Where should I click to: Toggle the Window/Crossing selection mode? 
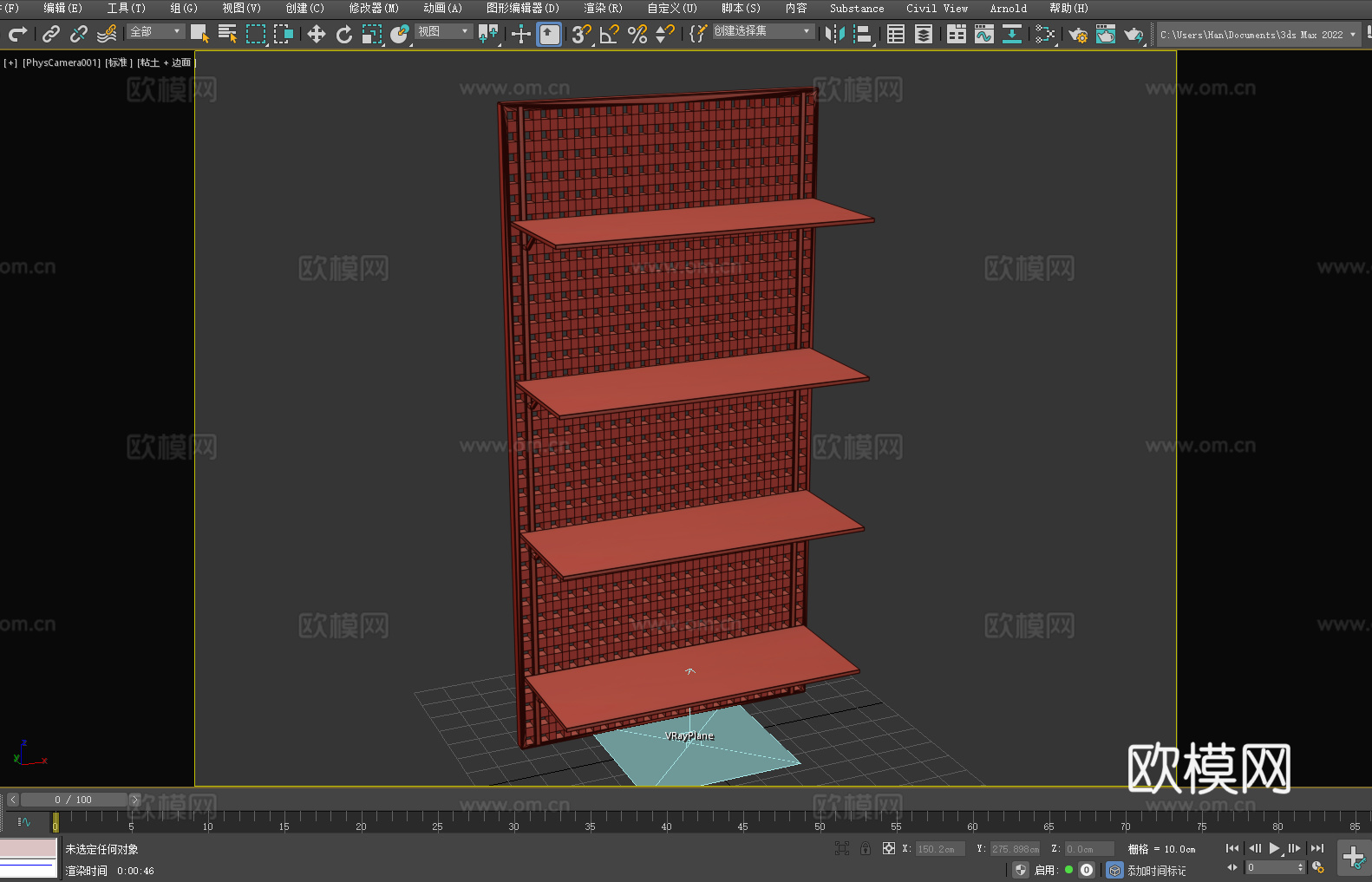[283, 34]
